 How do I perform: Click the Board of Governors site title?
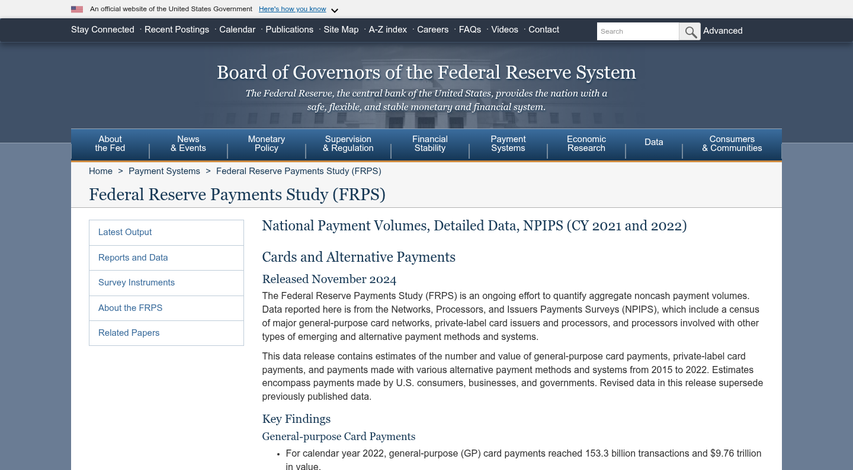click(x=426, y=72)
